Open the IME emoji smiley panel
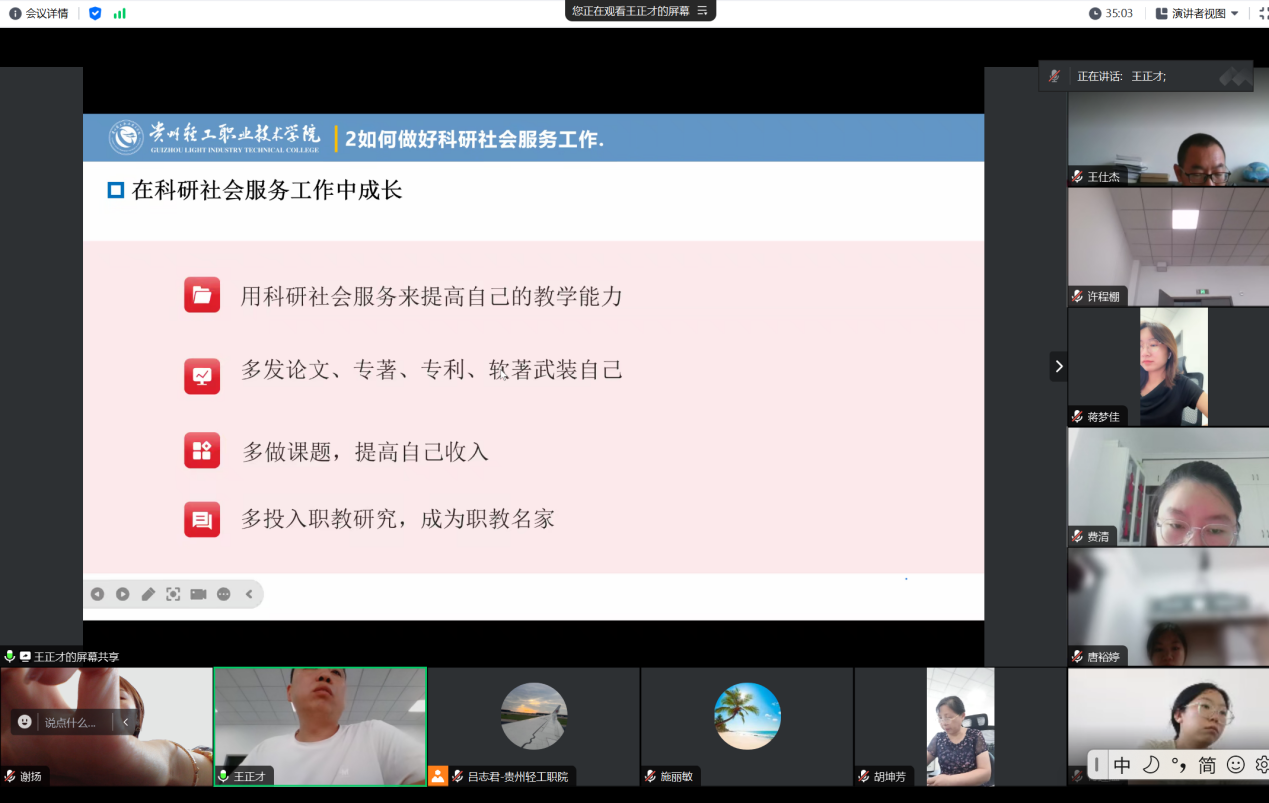Viewport: 1269px width, 803px height. (x=1236, y=765)
